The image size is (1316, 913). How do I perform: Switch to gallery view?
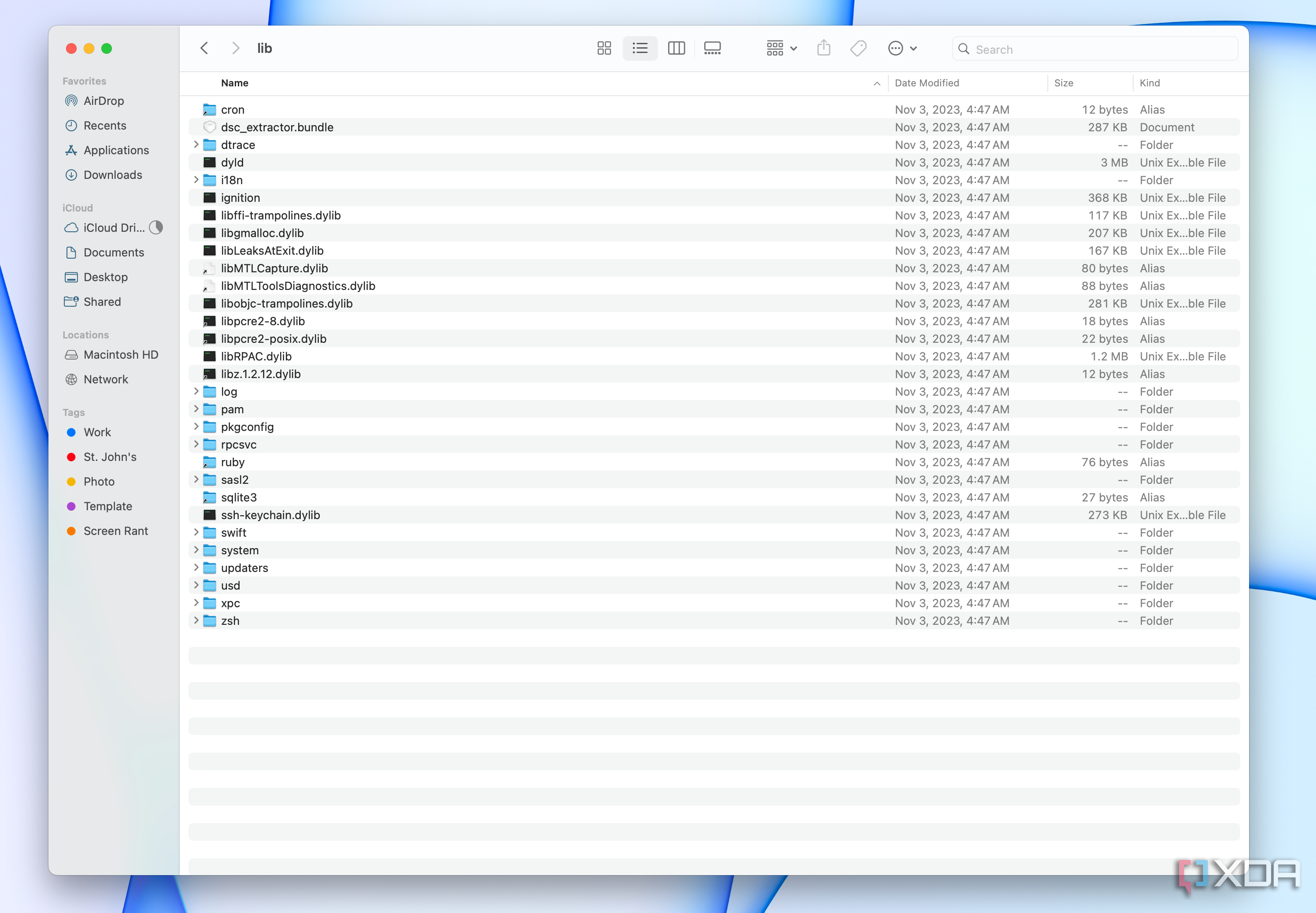tap(712, 48)
